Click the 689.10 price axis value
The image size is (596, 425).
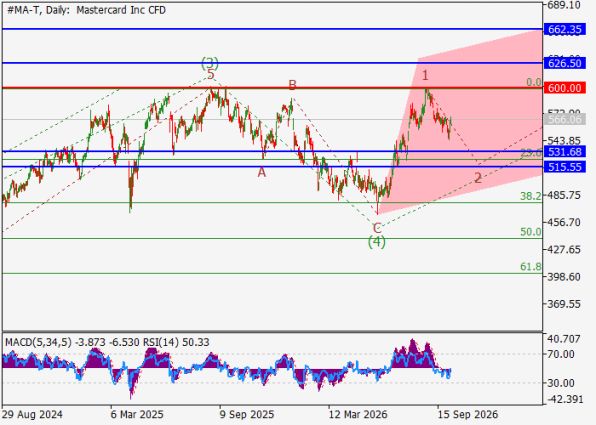click(564, 5)
